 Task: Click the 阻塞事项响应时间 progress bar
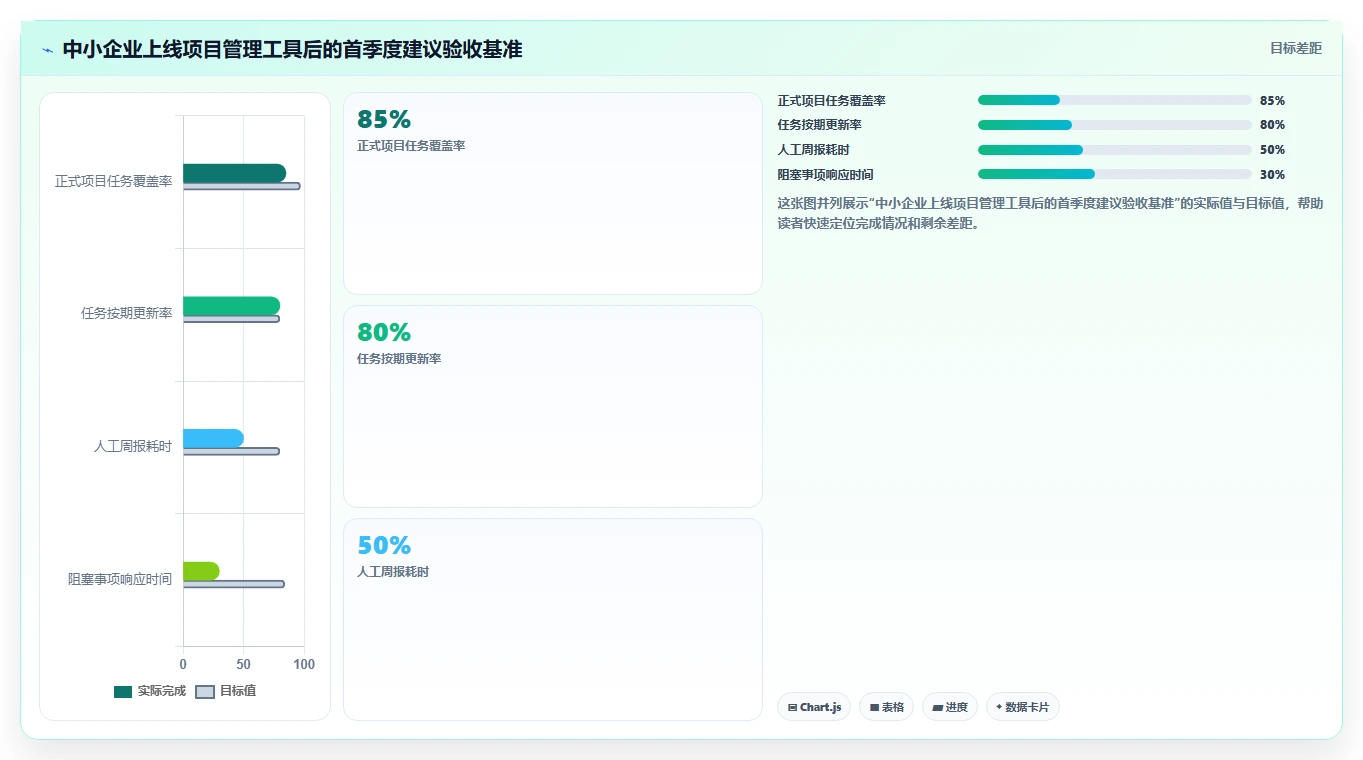1115,174
